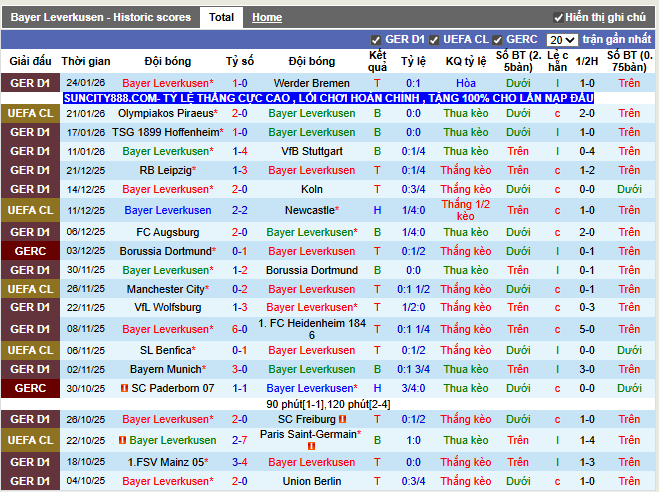Click the 1/2H column header

tap(587, 61)
